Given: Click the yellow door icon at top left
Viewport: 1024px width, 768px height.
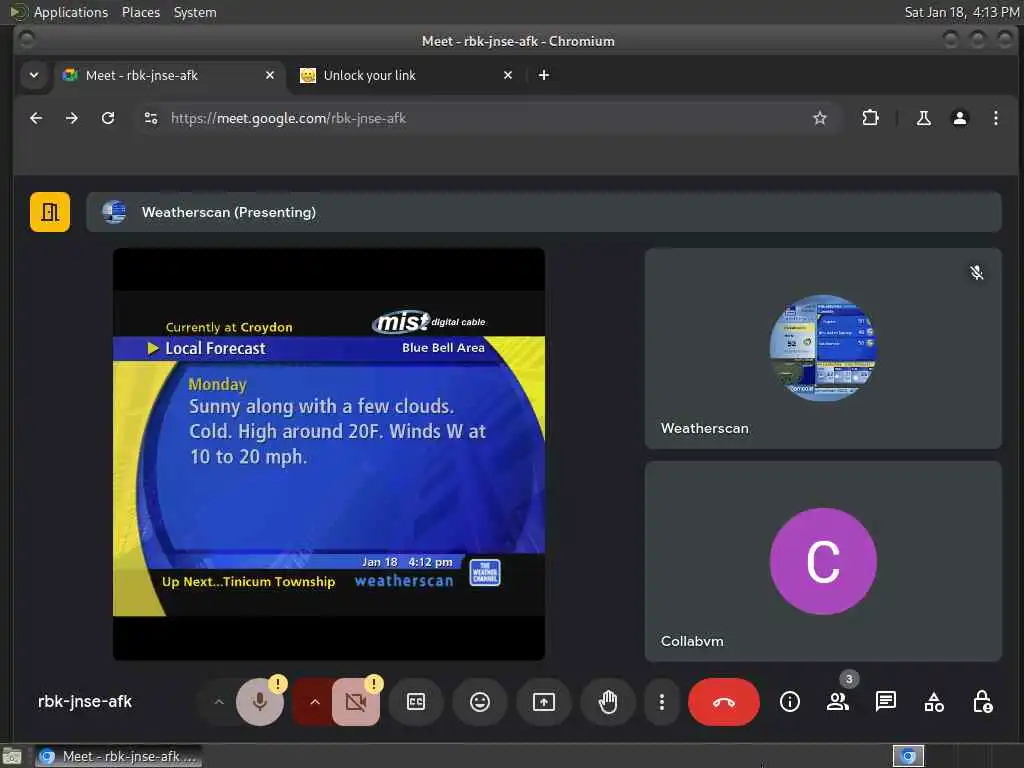Looking at the screenshot, I should coord(50,212).
